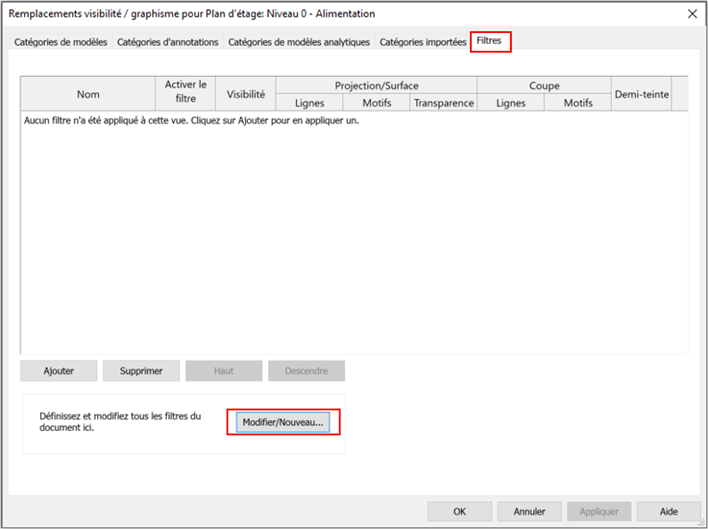Click the Nom column header
708x529 pixels.
tap(88, 94)
